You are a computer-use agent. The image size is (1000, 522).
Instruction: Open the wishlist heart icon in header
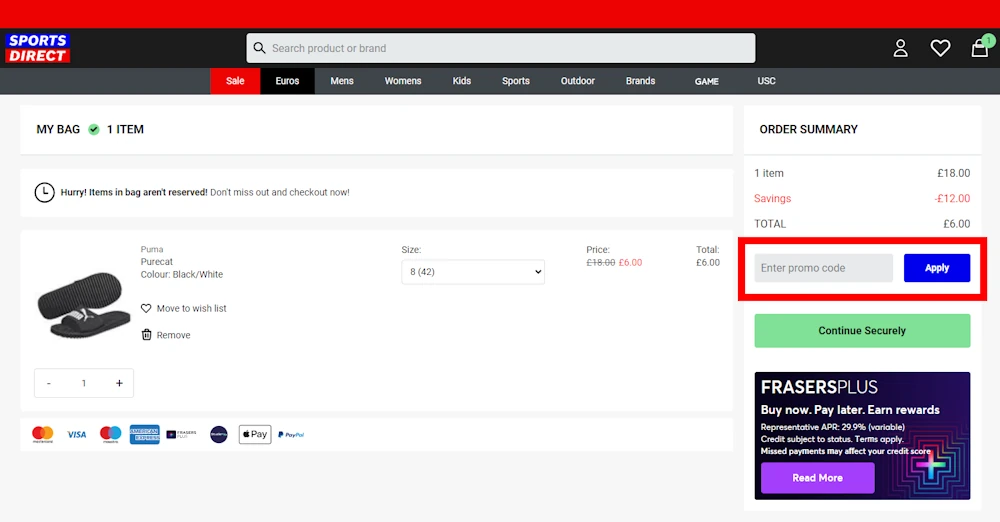[940, 48]
